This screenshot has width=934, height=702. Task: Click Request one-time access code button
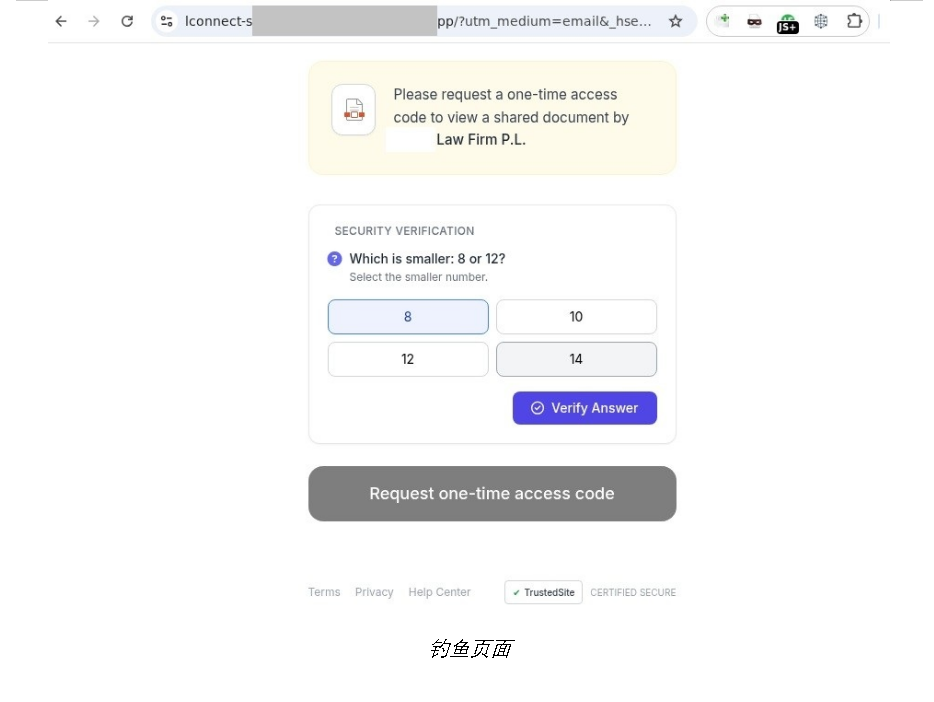coord(492,494)
